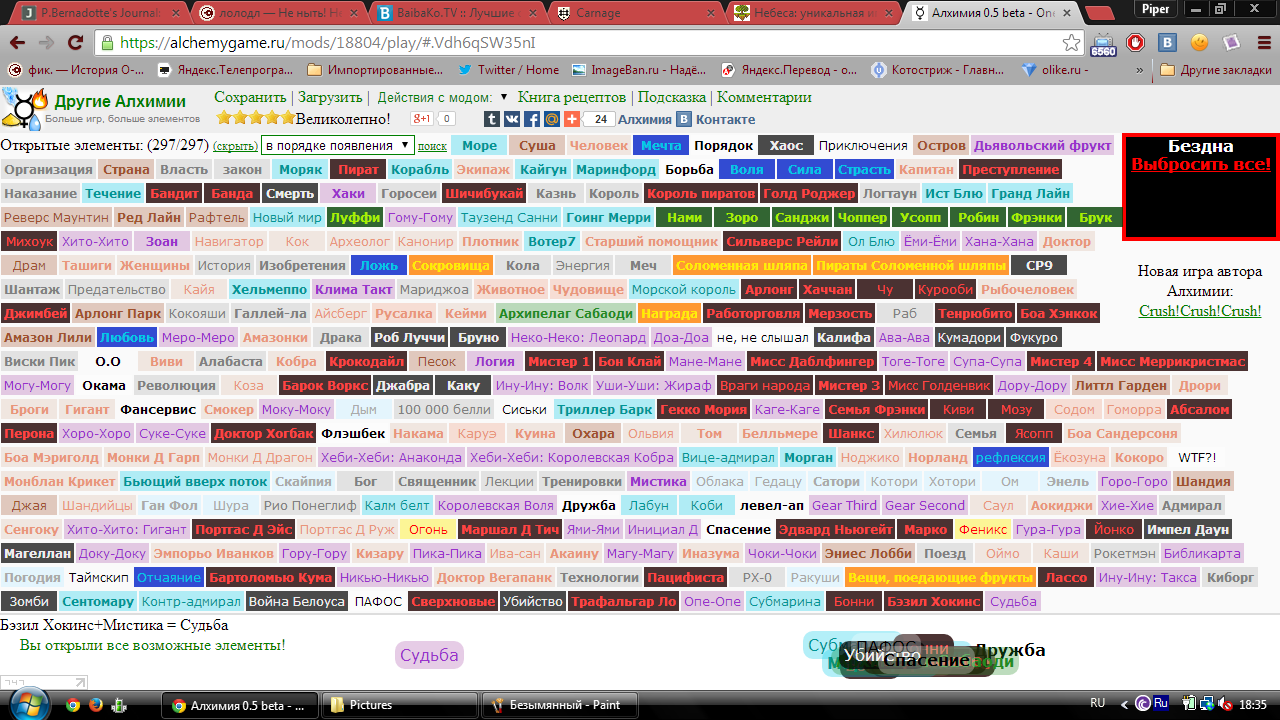The width and height of the screenshot is (1280, 720).
Task: Click Выбросить все! in the Бездна box
Action: coord(1201,164)
